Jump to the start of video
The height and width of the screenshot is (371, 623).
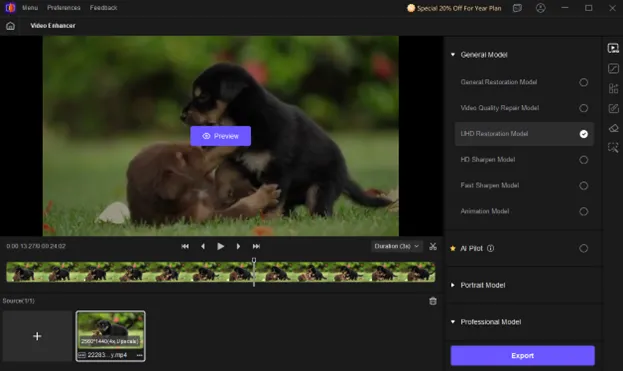(185, 246)
